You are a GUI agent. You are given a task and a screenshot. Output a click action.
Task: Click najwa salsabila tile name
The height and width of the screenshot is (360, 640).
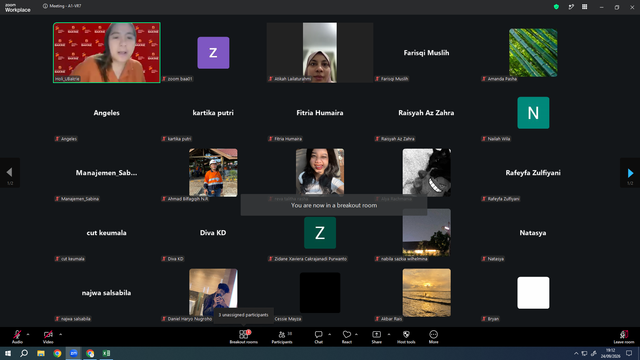pos(107,293)
